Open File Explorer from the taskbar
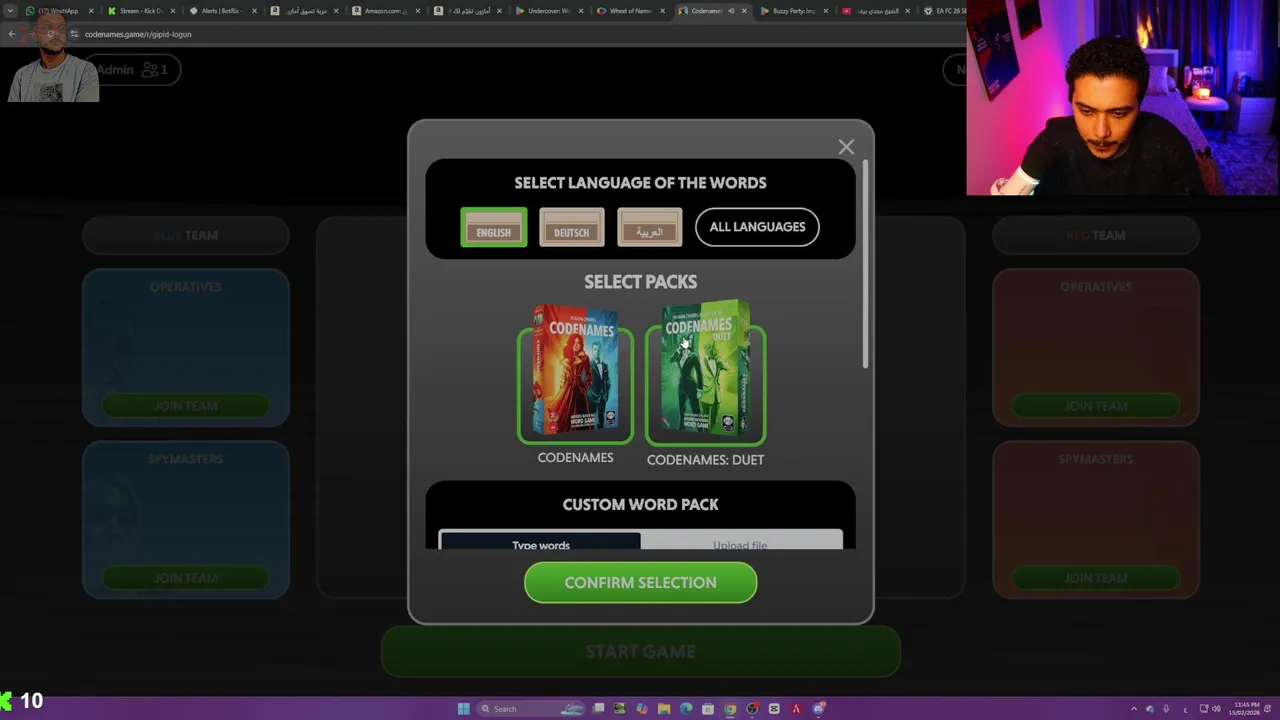The image size is (1280, 720). (x=664, y=709)
